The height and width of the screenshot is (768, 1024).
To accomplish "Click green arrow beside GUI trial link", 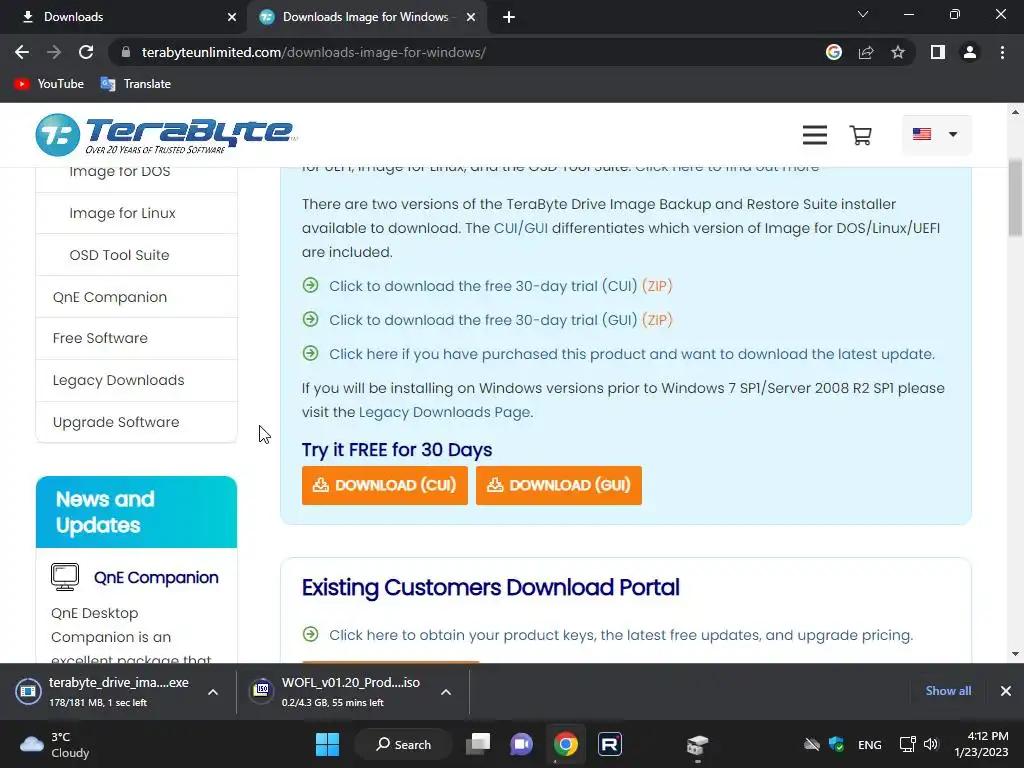I will (311, 319).
